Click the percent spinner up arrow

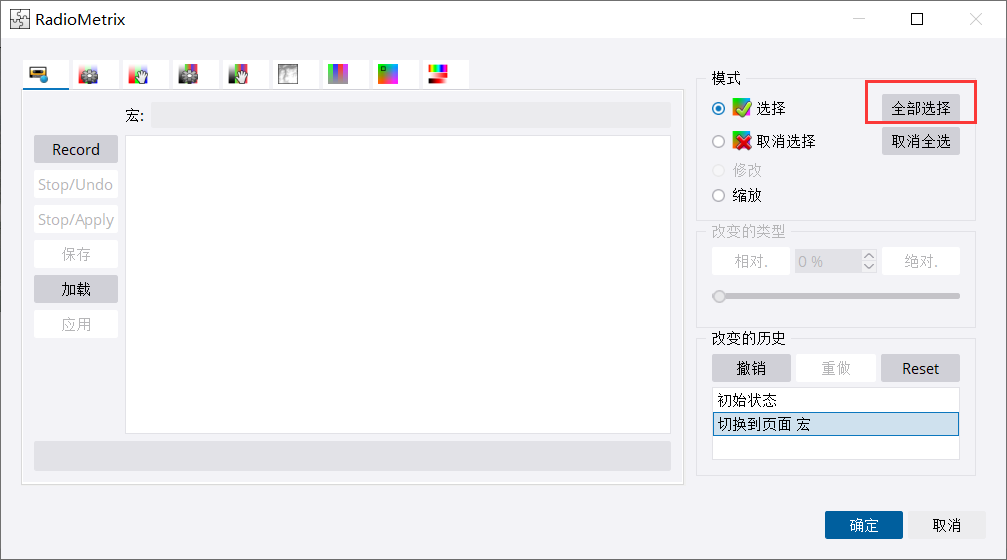869,256
